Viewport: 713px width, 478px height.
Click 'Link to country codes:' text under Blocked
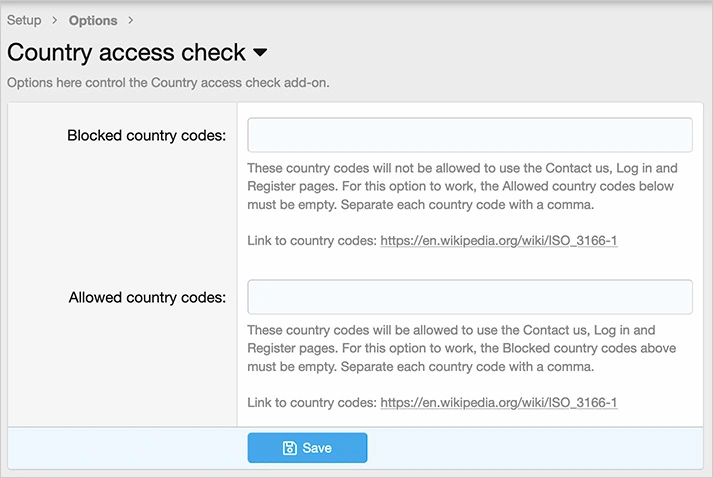pyautogui.click(x=311, y=241)
